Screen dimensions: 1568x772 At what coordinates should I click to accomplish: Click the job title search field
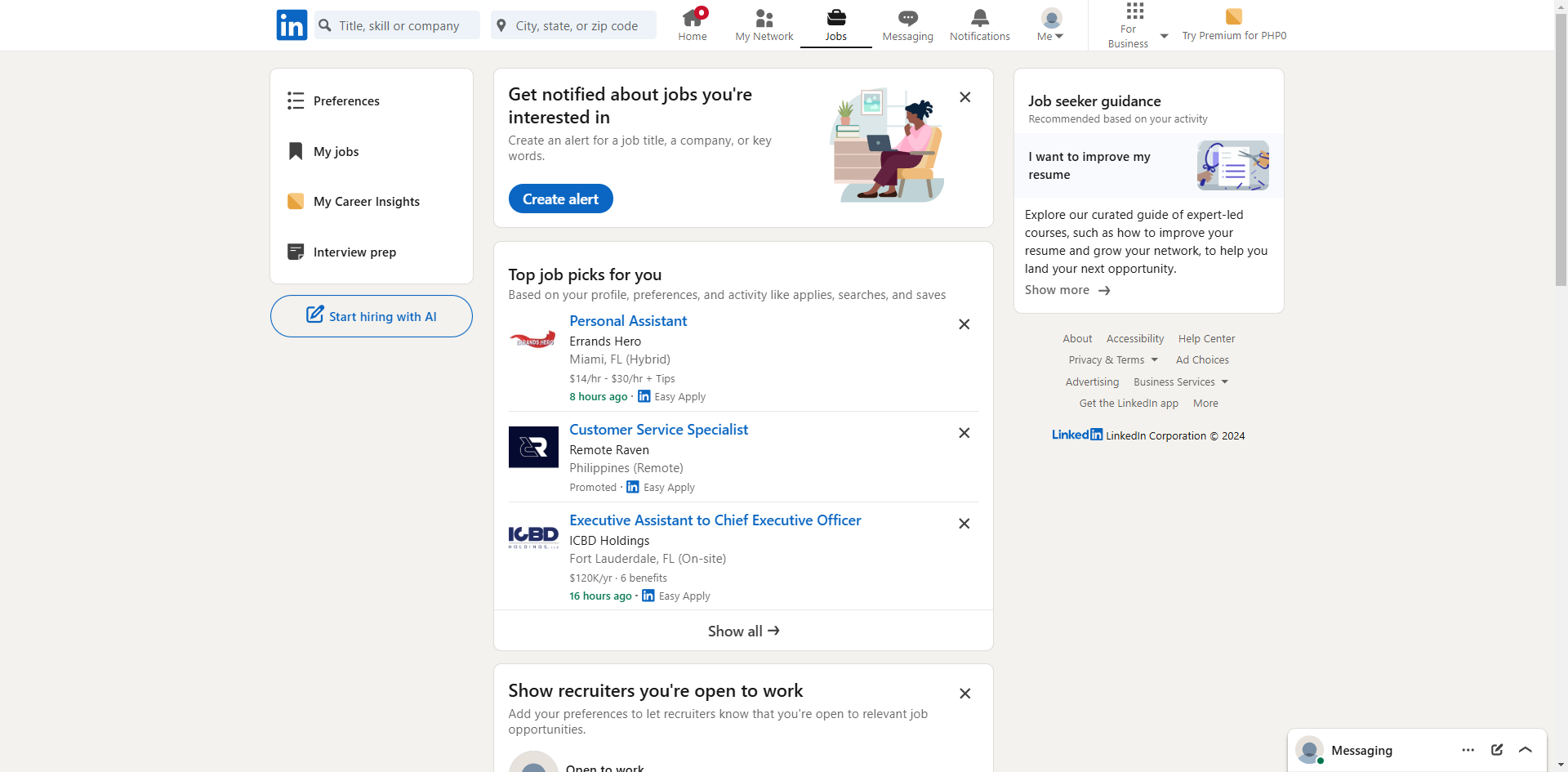pyautogui.click(x=399, y=25)
